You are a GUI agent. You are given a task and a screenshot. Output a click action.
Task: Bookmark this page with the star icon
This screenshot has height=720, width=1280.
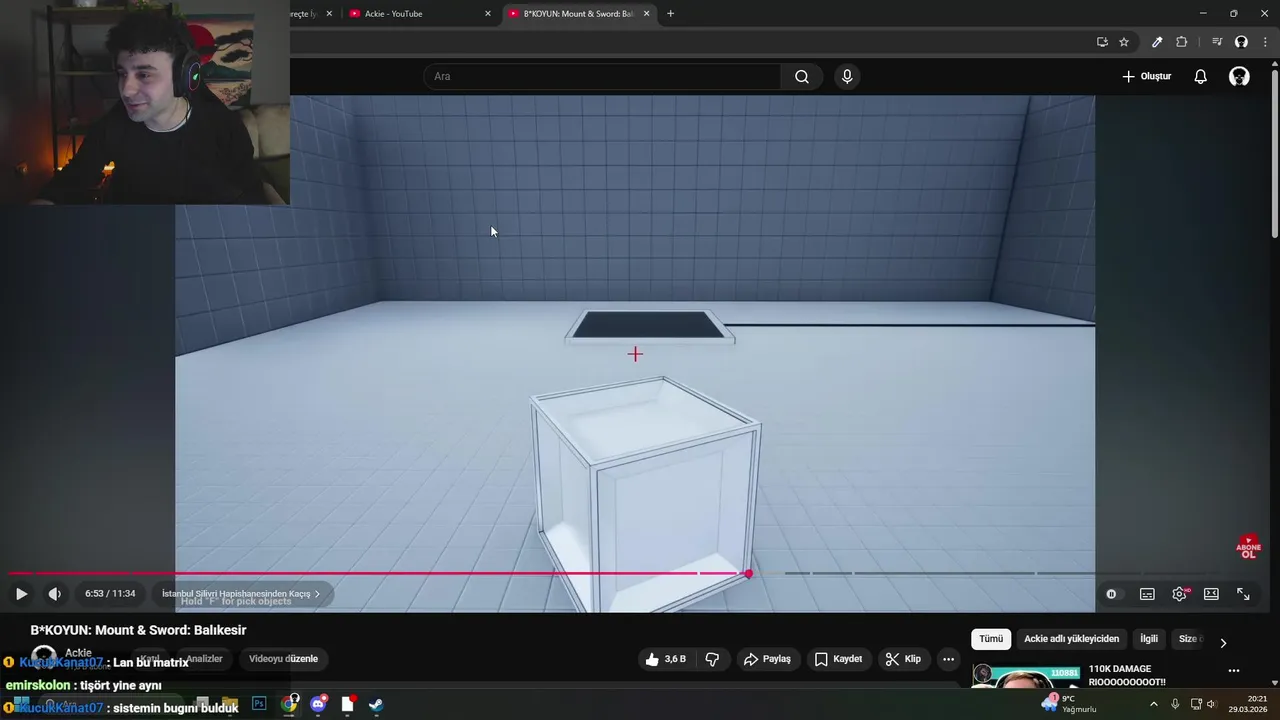click(x=1124, y=42)
